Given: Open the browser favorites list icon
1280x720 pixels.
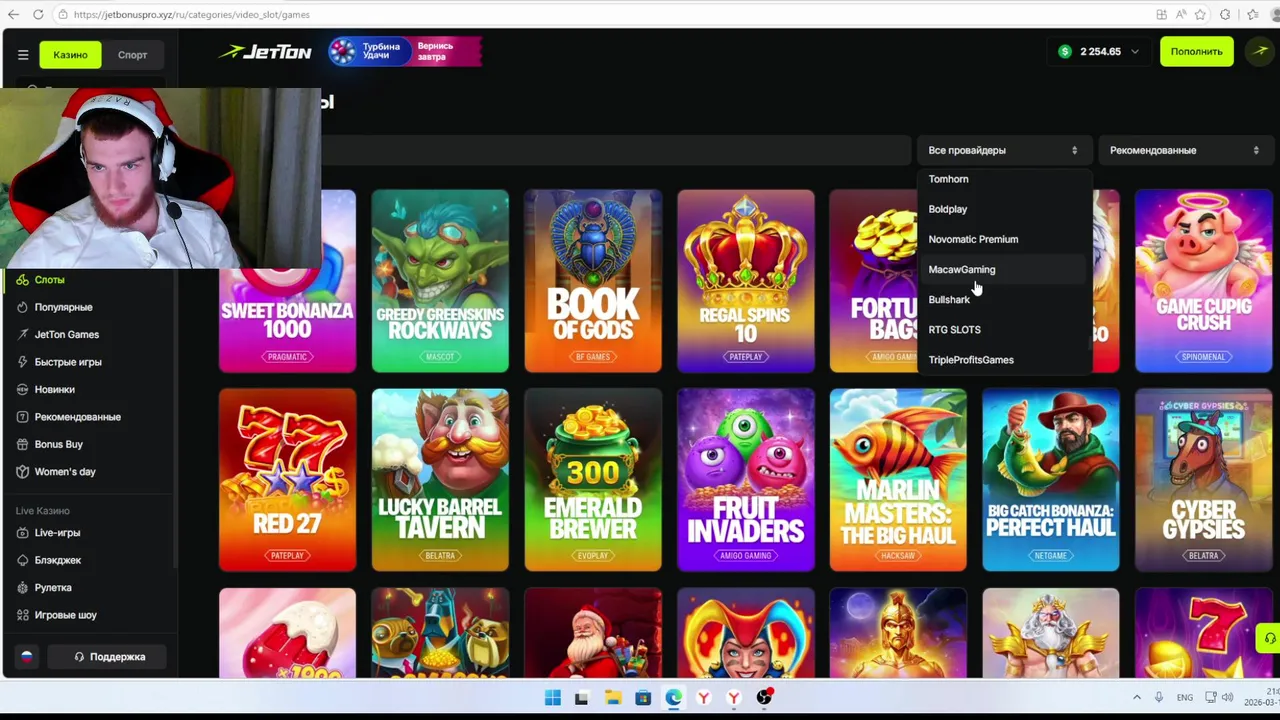Looking at the screenshot, I should [x=1253, y=14].
